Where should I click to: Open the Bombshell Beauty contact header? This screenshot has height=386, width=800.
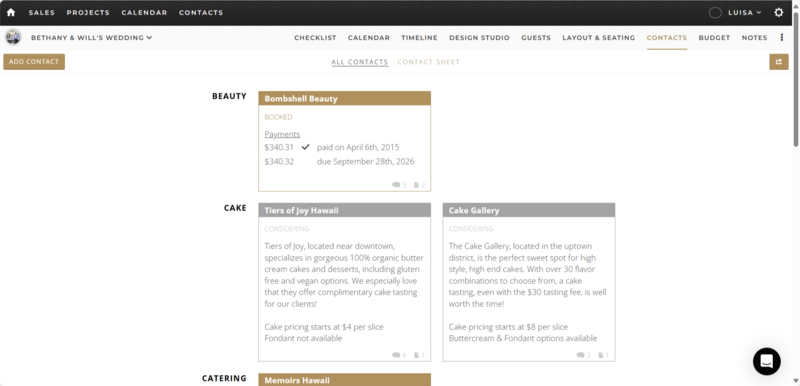coord(344,98)
